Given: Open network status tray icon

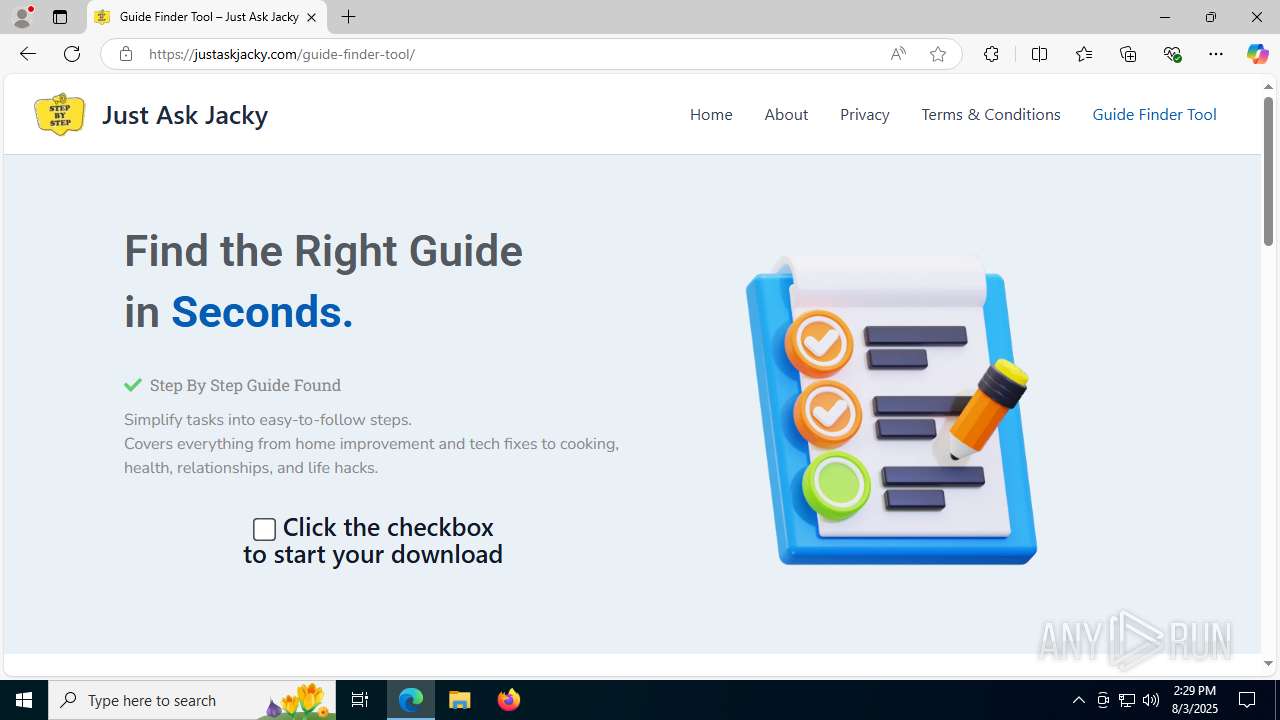Looking at the screenshot, I should [1127, 700].
